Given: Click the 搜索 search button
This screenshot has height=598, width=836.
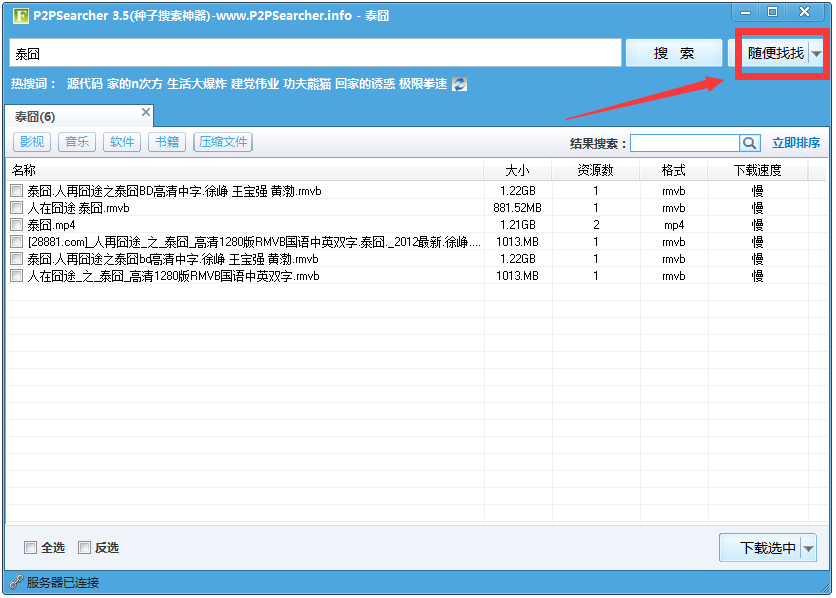Looking at the screenshot, I should (x=673, y=52).
